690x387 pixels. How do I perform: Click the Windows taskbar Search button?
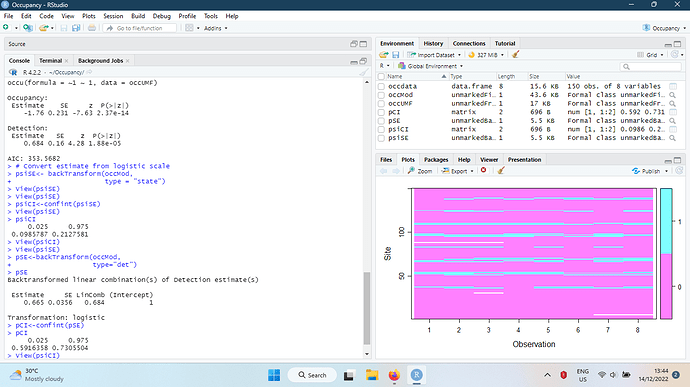312,375
